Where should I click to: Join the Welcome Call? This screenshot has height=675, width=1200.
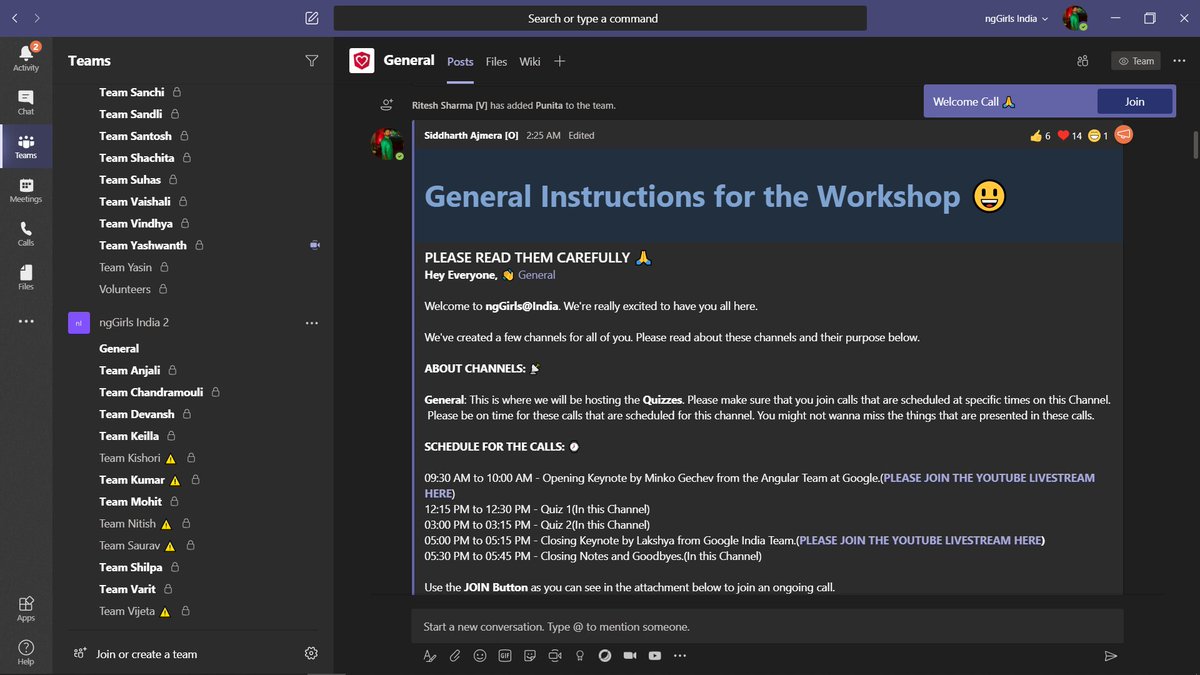pos(1134,101)
